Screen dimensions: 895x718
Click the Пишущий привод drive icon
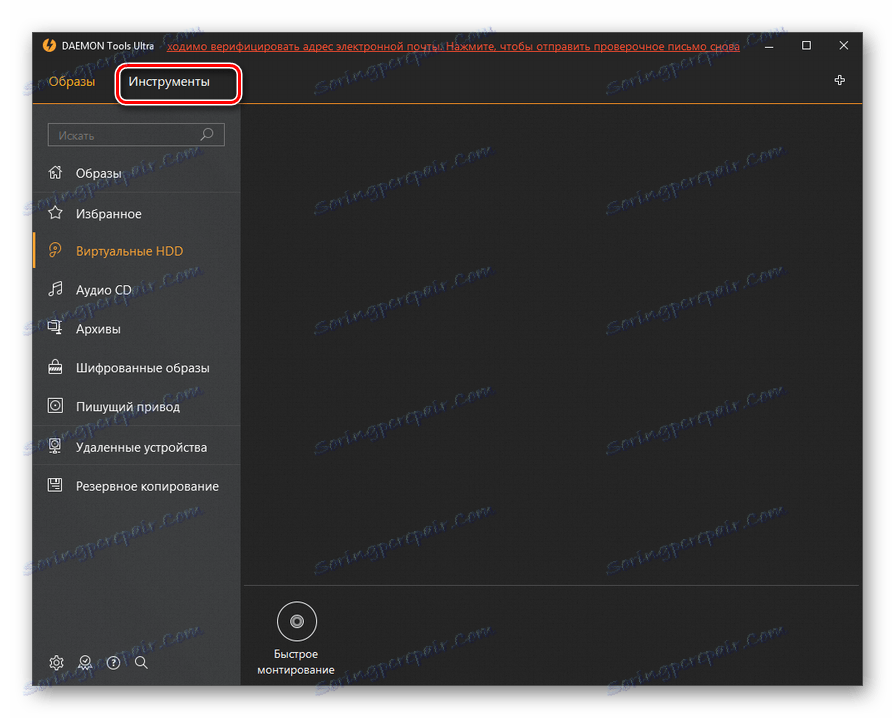click(55, 406)
